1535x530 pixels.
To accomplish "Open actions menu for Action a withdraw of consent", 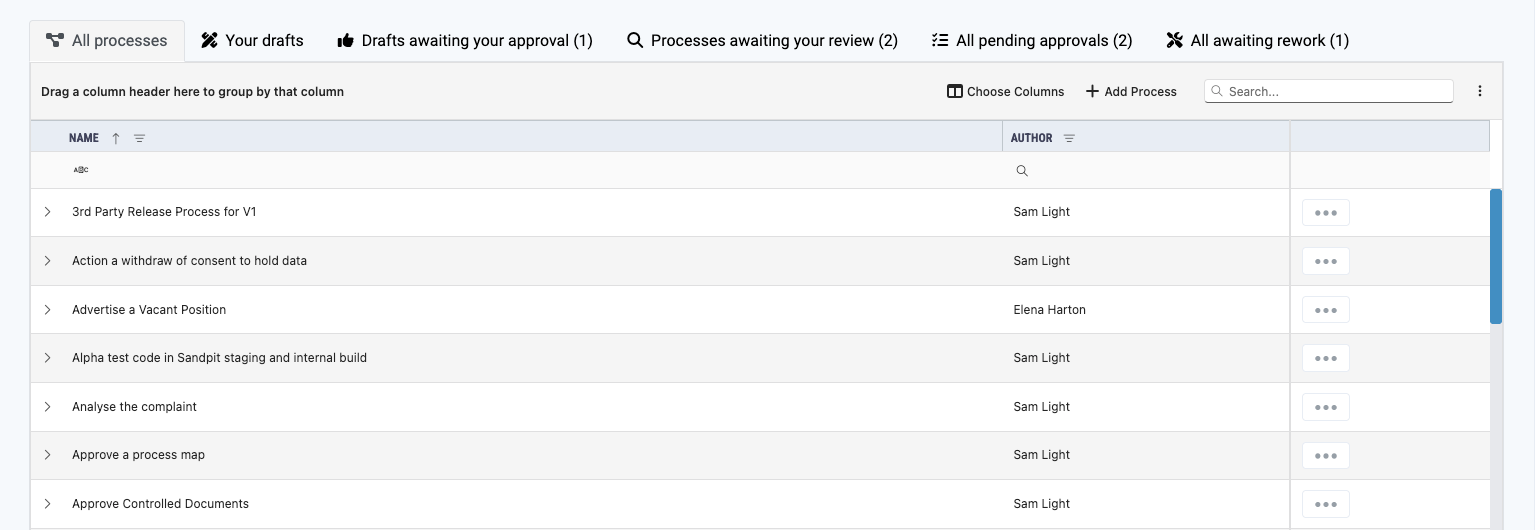I will 1326,261.
